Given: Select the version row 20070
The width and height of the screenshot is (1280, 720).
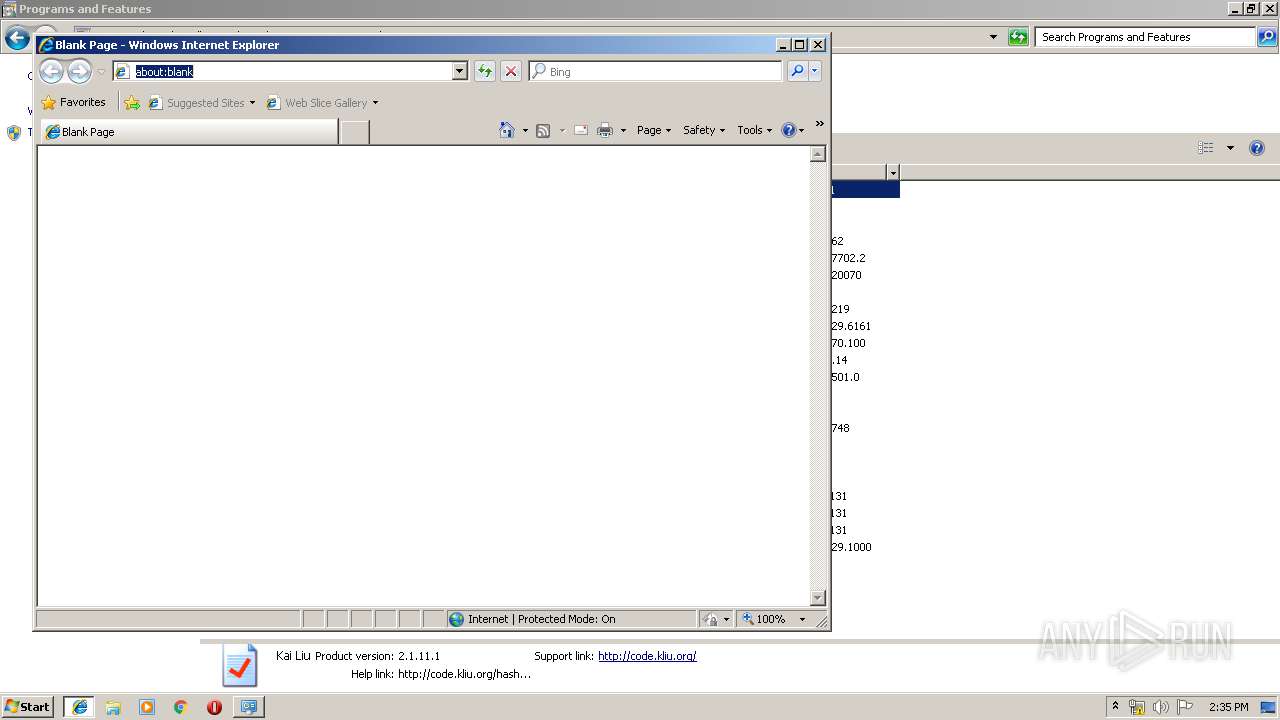Looking at the screenshot, I should (846, 275).
